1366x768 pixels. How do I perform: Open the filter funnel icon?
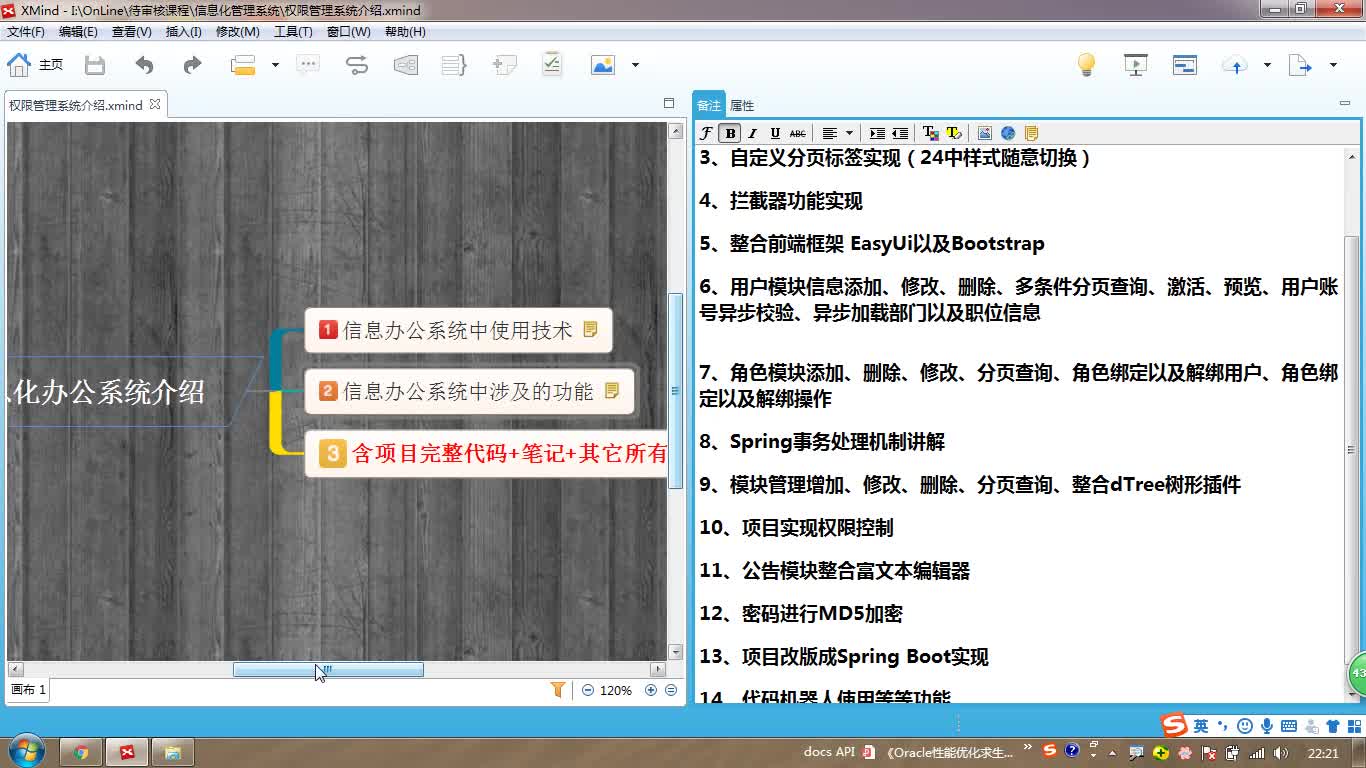pyautogui.click(x=558, y=690)
